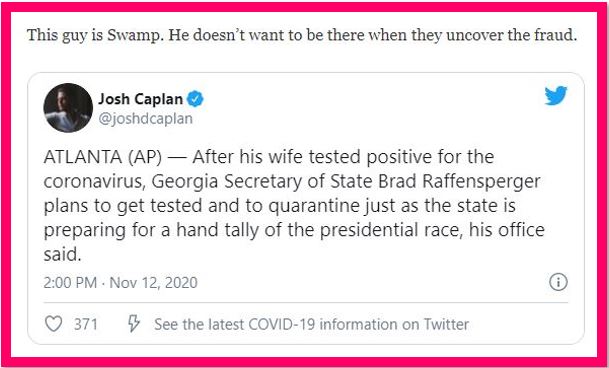Click the 371 likes count
Image resolution: width=609 pixels, height=368 pixels.
pyautogui.click(x=86, y=324)
